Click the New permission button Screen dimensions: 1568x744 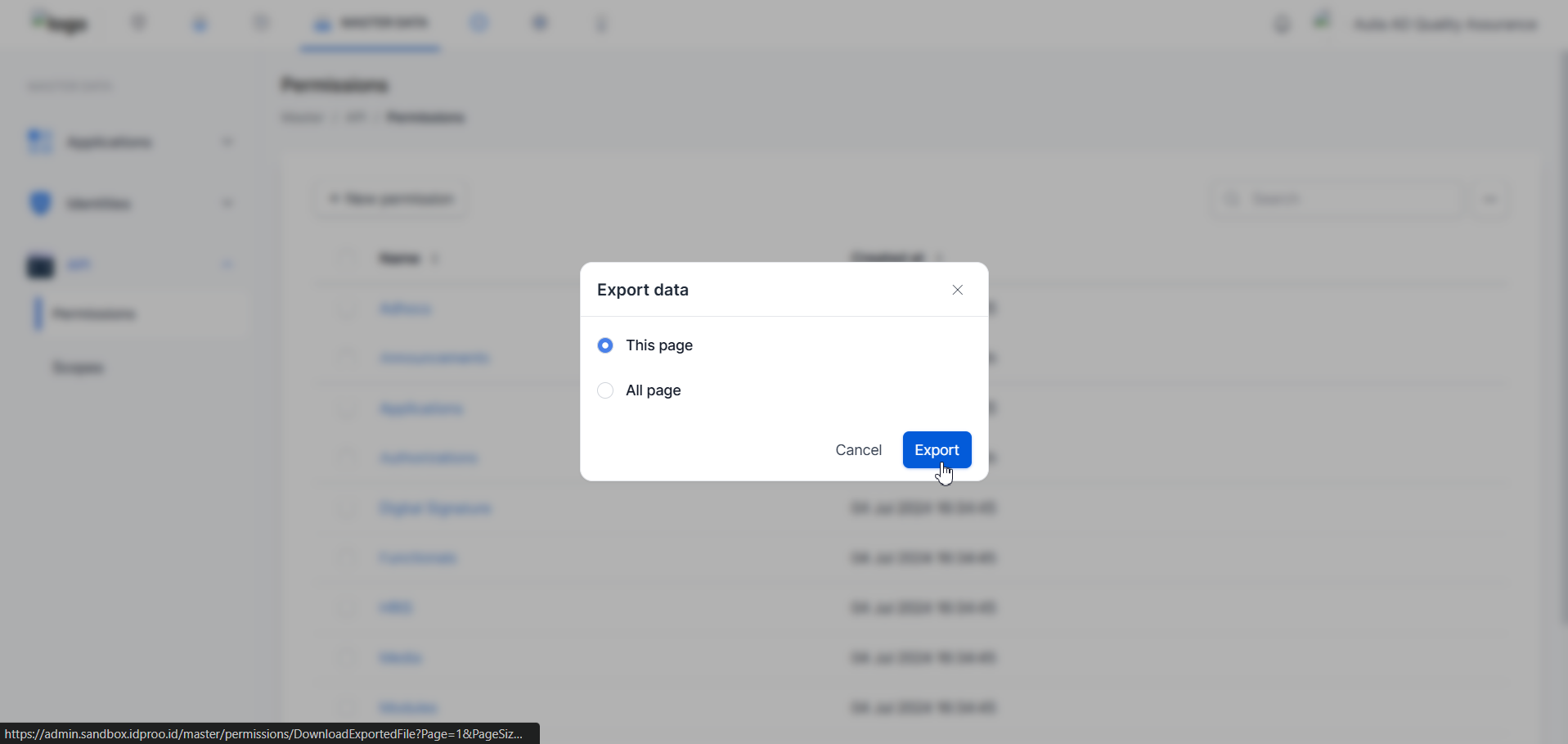click(391, 199)
